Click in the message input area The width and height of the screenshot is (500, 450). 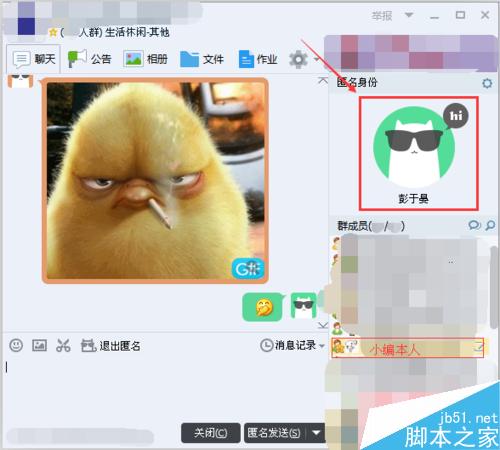[x=163, y=388]
